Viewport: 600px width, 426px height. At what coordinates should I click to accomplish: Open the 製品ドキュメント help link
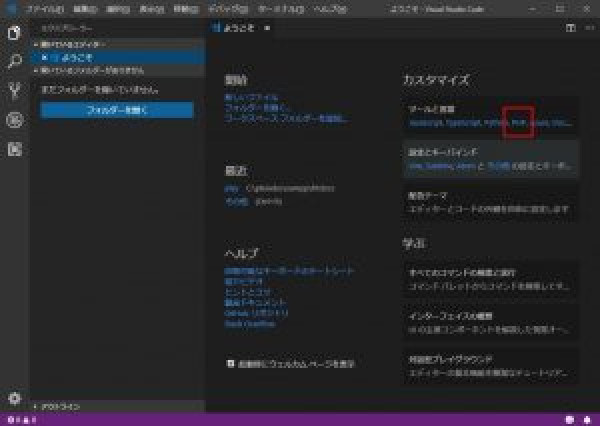coord(255,303)
